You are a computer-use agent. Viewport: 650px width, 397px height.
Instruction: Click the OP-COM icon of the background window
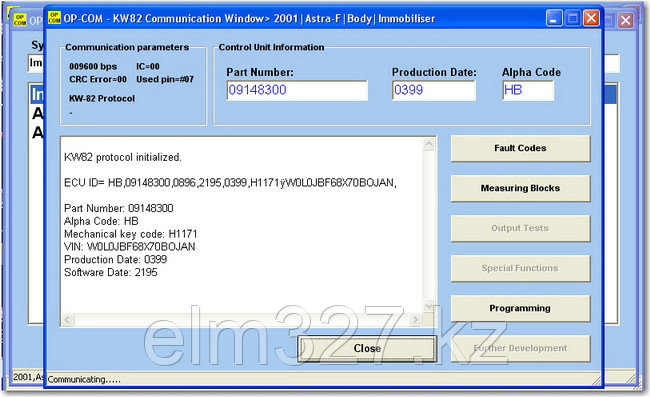pyautogui.click(x=20, y=20)
